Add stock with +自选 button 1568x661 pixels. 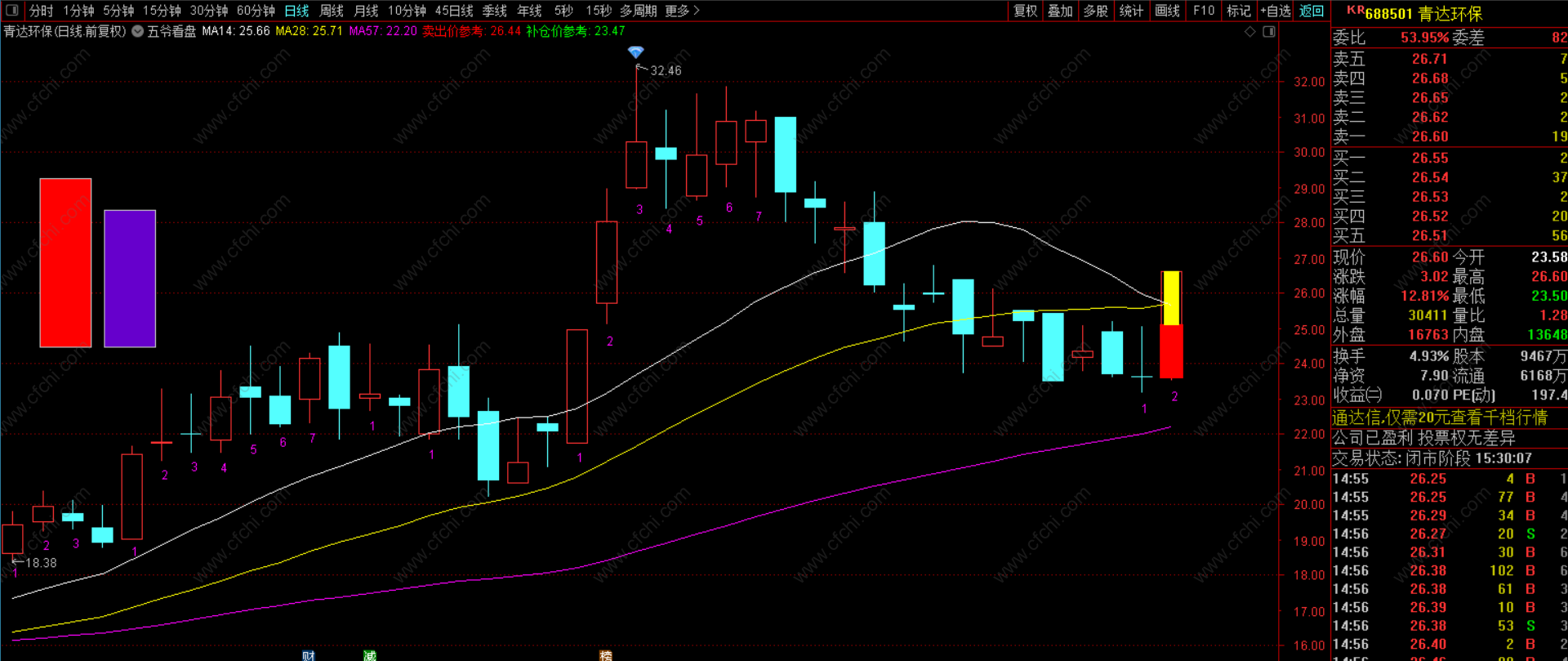pyautogui.click(x=1275, y=11)
